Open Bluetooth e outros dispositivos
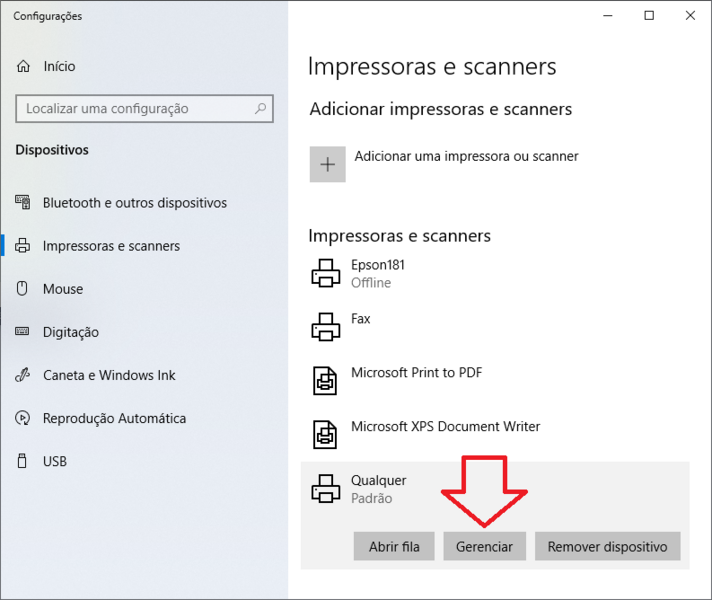712x600 pixels. (x=135, y=203)
